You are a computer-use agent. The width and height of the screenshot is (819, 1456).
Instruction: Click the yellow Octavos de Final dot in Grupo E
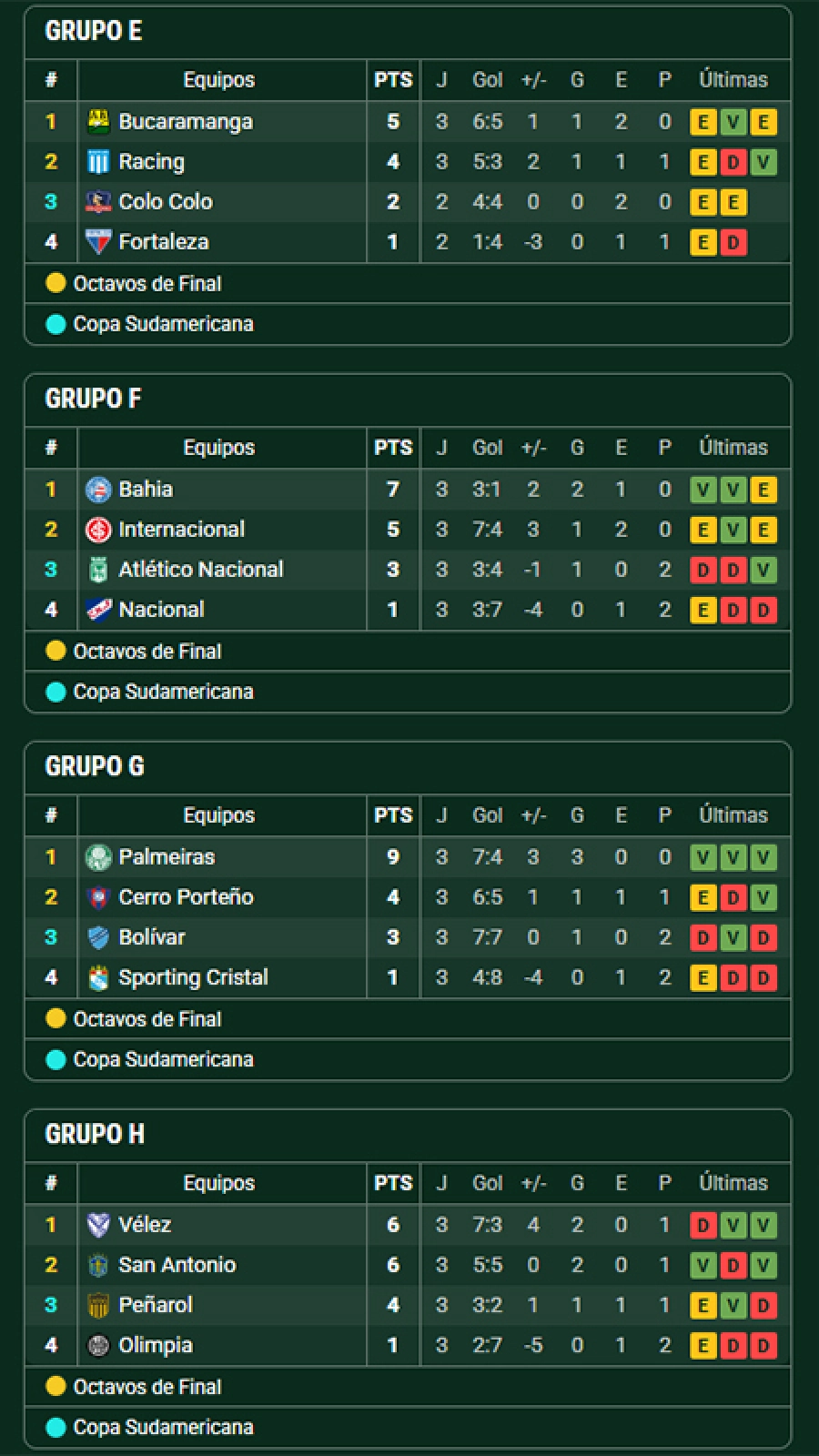click(56, 283)
